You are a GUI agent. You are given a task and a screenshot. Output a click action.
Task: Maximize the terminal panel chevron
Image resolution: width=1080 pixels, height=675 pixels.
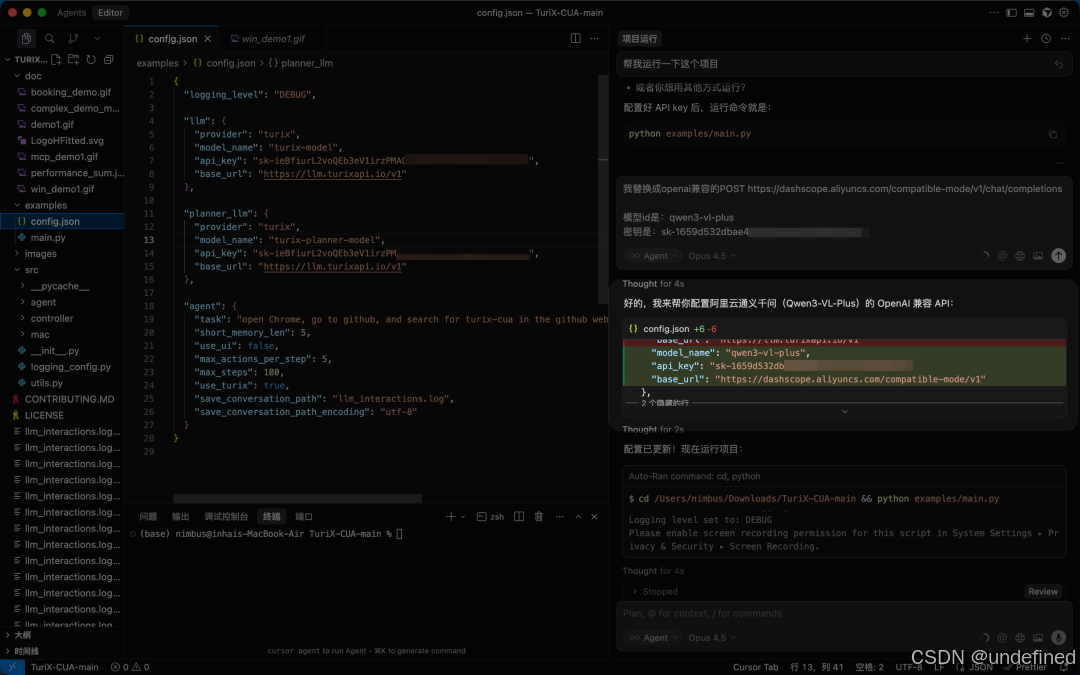tap(578, 517)
